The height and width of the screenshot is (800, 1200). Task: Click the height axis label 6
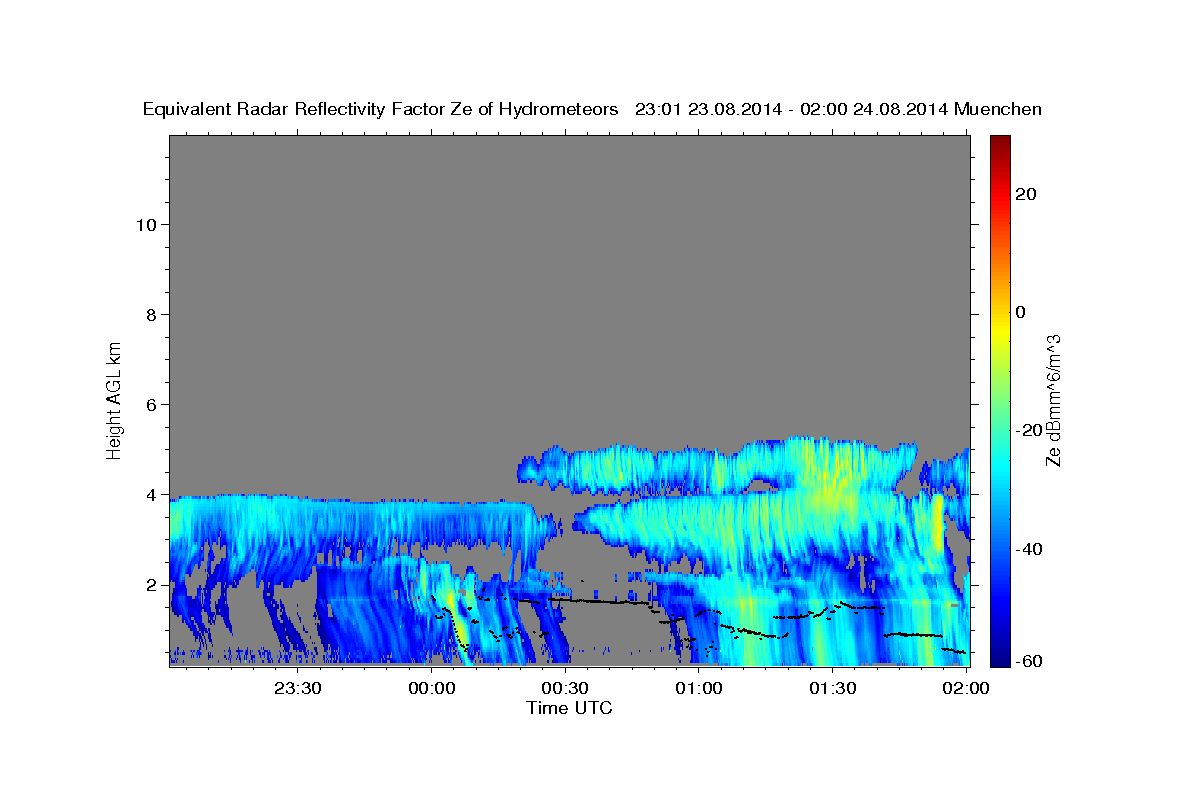pyautogui.click(x=152, y=404)
